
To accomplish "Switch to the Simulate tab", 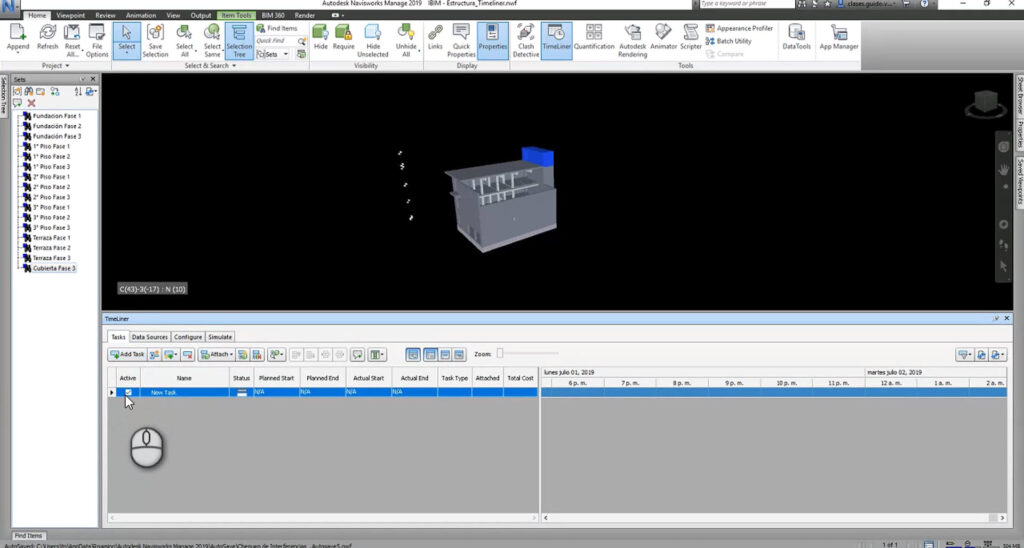I will point(220,337).
